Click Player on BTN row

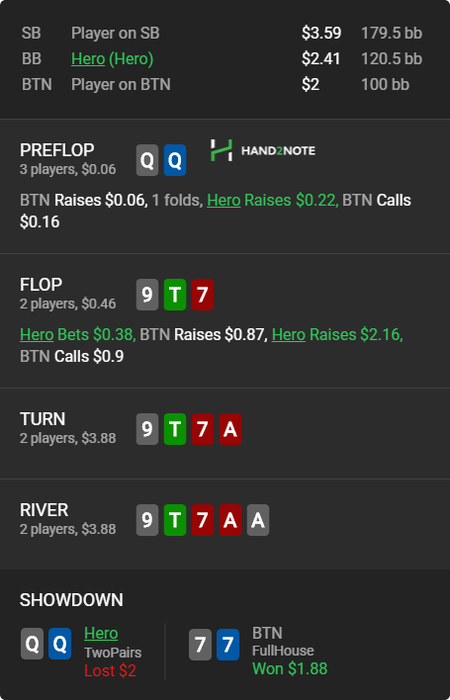click(x=222, y=84)
